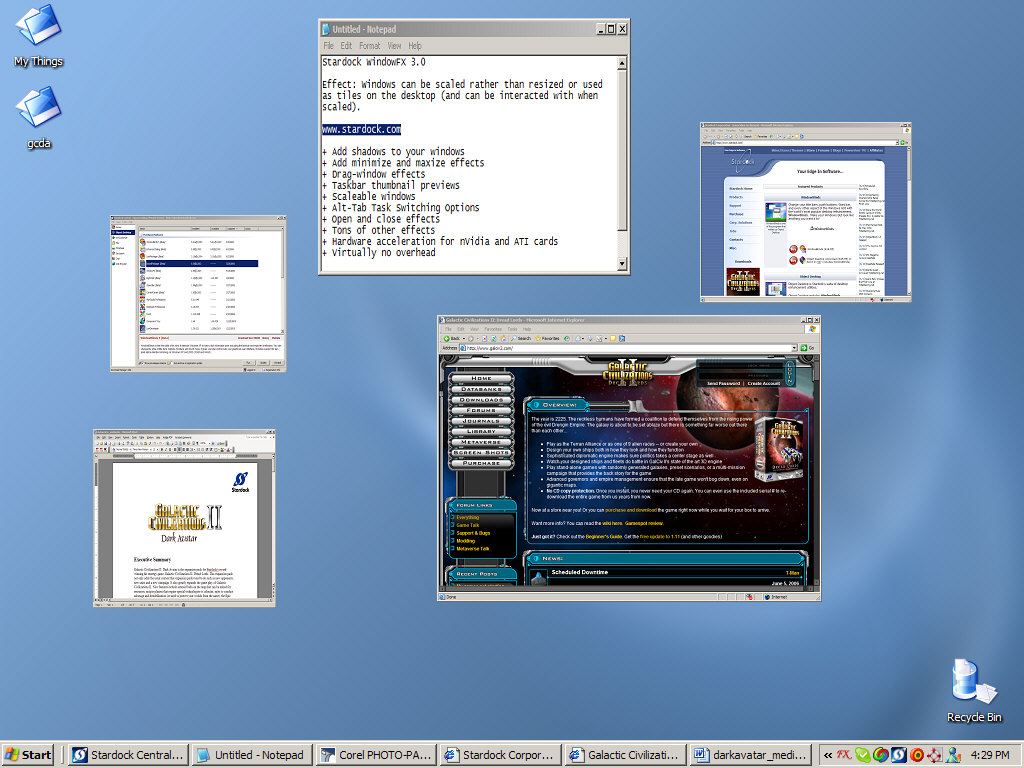Click the address field in Stardock Corporation browser
Viewport: 1024px width, 768px height.
(x=805, y=142)
